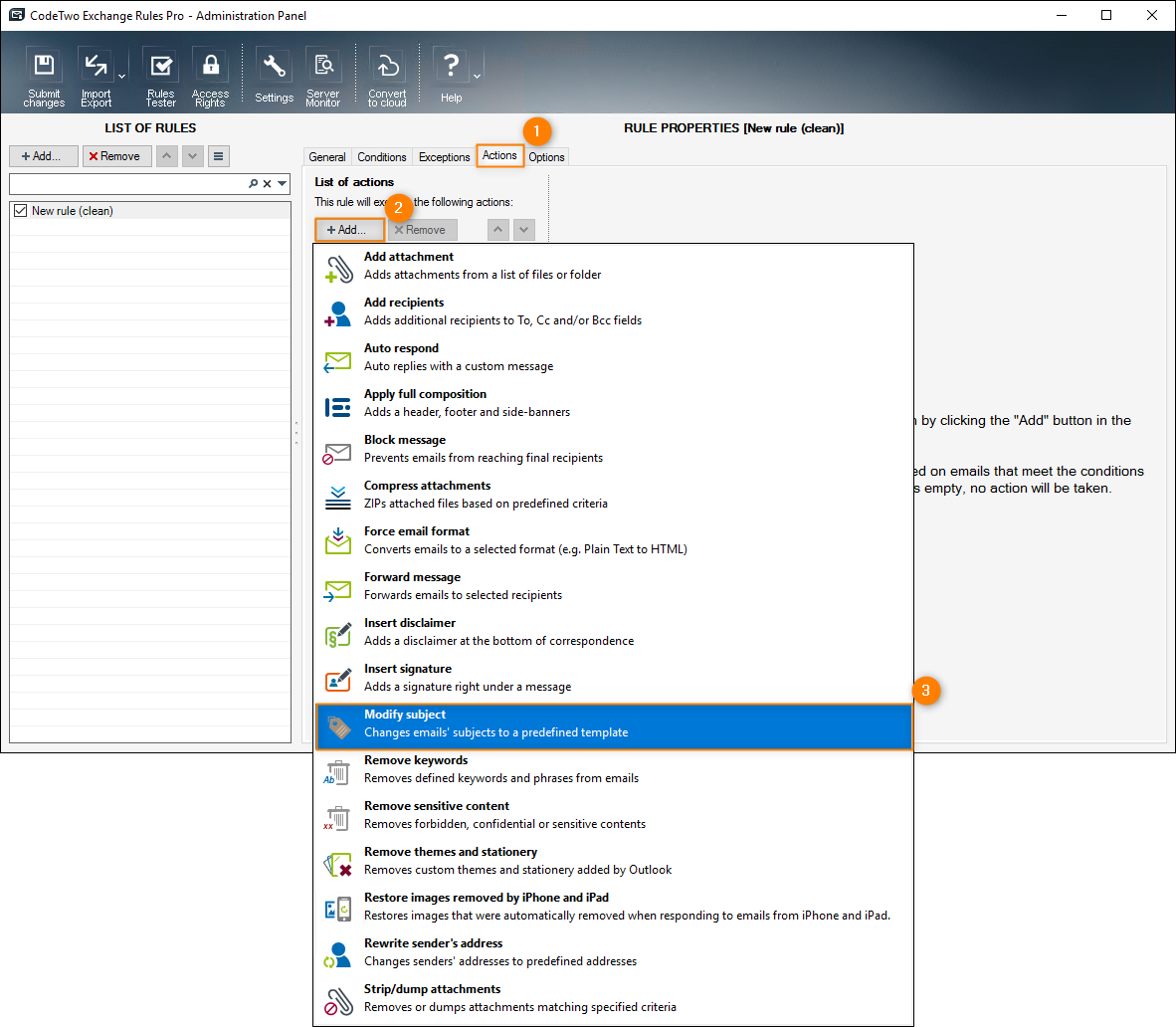
Task: Click the Force email format icon
Action: [337, 541]
